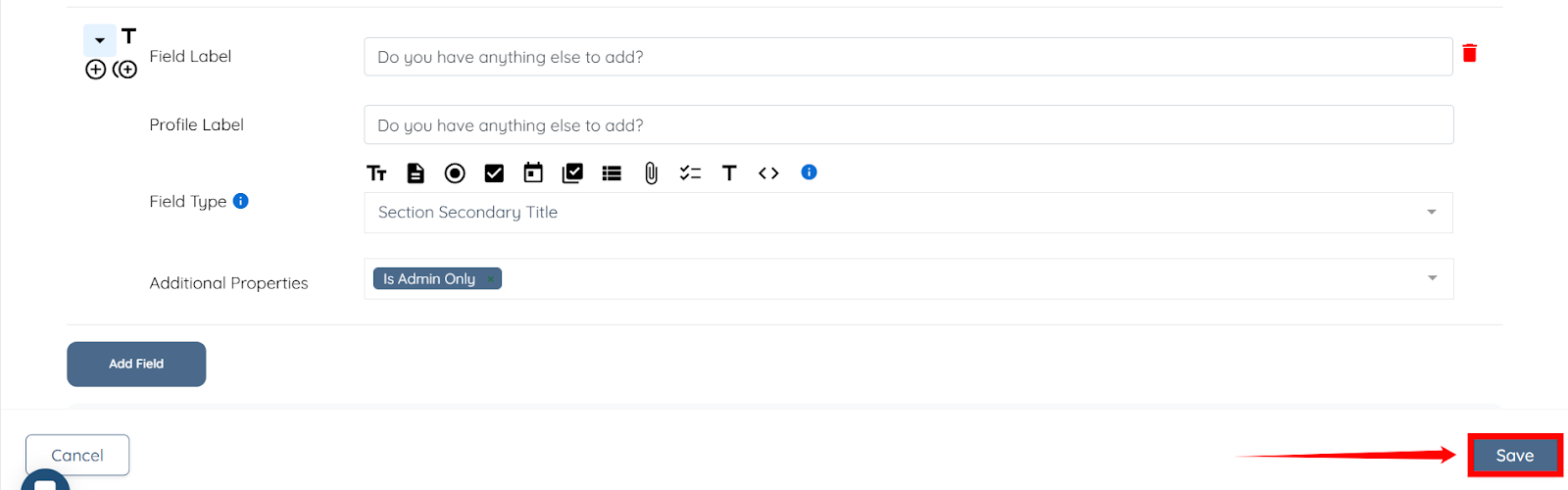Viewport: 1568px width, 490px height.
Task: Click the Cancel button
Action: pyautogui.click(x=77, y=455)
